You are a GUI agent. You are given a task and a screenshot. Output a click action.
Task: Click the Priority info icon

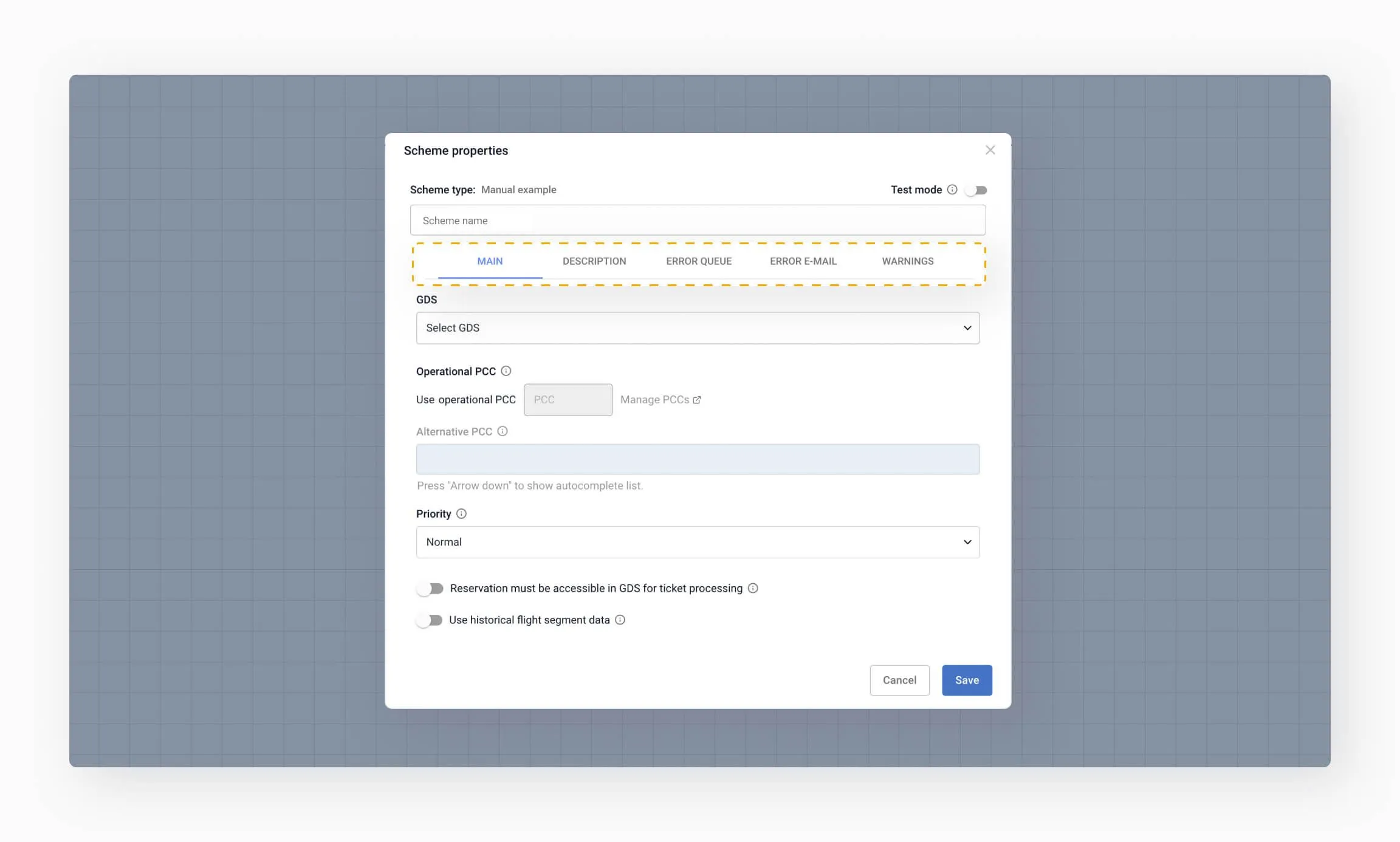pyautogui.click(x=461, y=514)
